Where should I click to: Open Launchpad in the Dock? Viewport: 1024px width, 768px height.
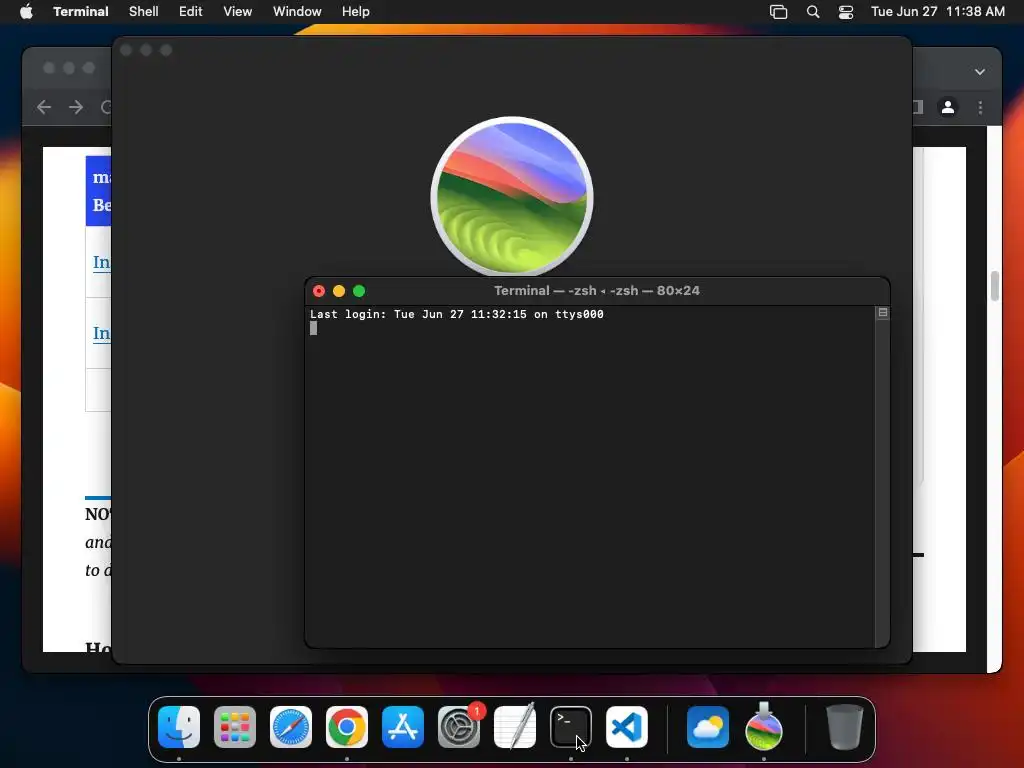pos(235,727)
